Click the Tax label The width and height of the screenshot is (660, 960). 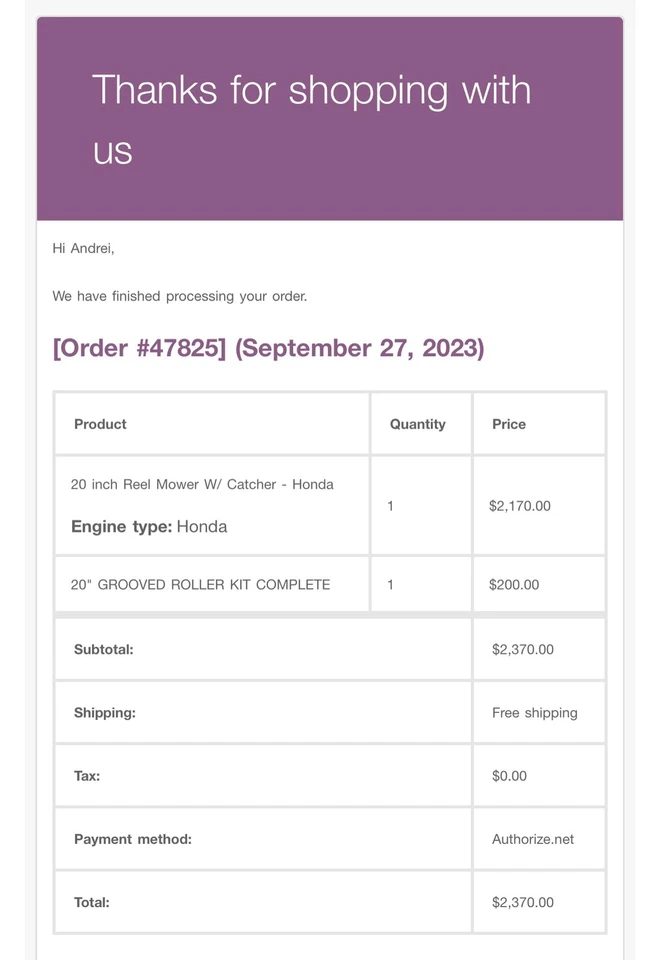coord(87,776)
